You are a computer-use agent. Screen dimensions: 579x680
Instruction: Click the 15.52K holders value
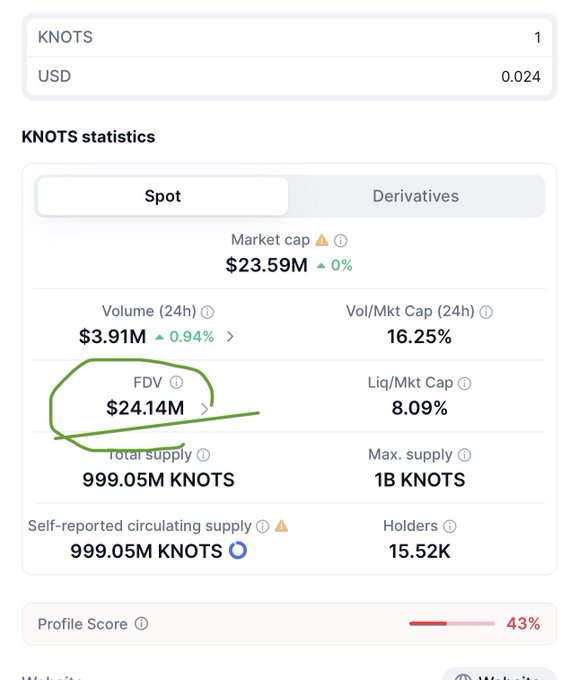(x=419, y=552)
